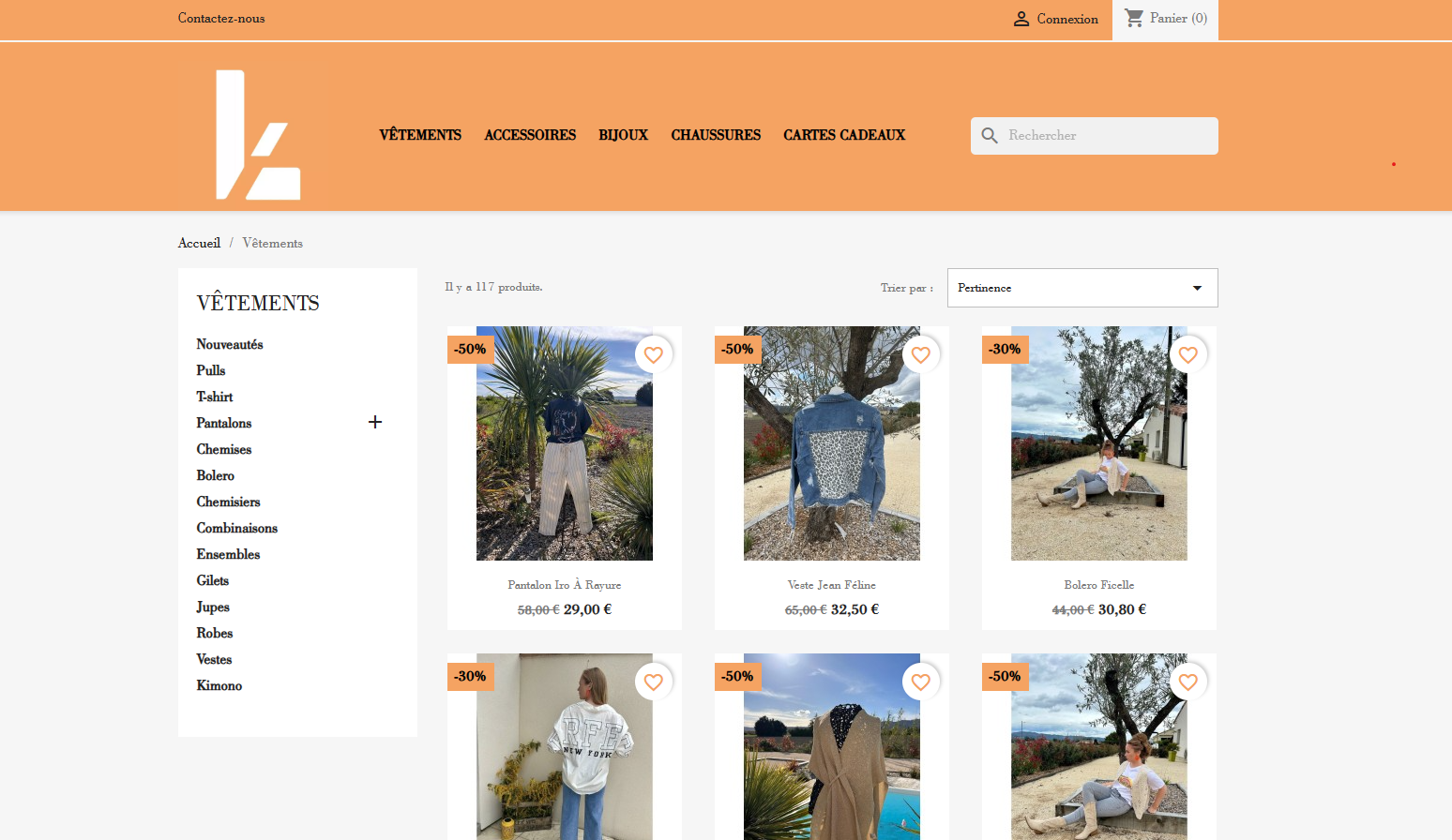Click heart icon on the beige kimono product
Image resolution: width=1452 pixels, height=840 pixels.
921,682
